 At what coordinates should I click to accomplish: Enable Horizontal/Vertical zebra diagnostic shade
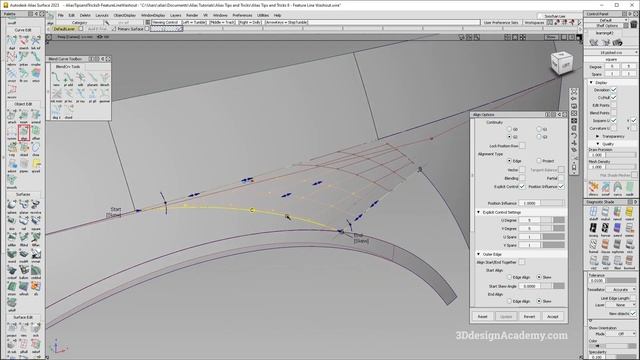pyautogui.click(x=605, y=229)
